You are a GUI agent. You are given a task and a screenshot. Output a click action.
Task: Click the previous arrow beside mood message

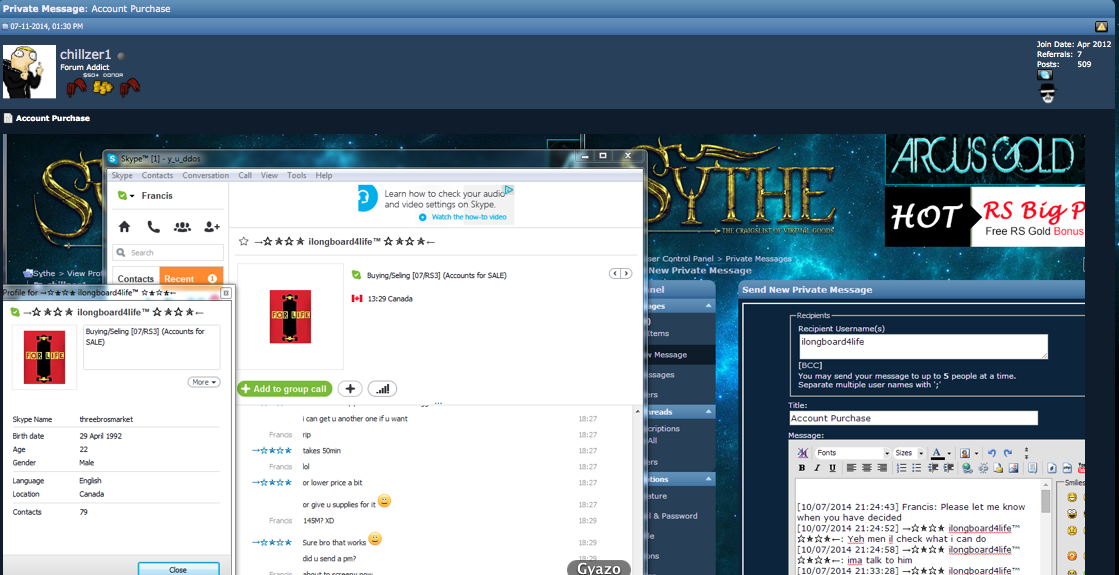(x=615, y=273)
